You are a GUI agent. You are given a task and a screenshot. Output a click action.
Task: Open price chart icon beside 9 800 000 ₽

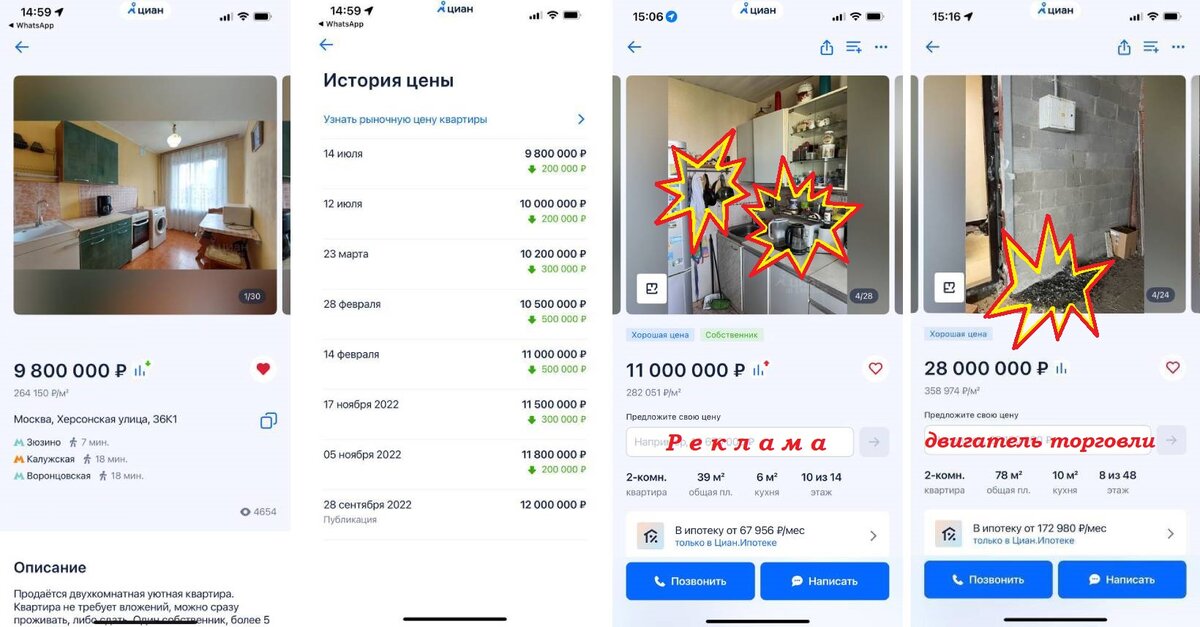[x=142, y=369]
